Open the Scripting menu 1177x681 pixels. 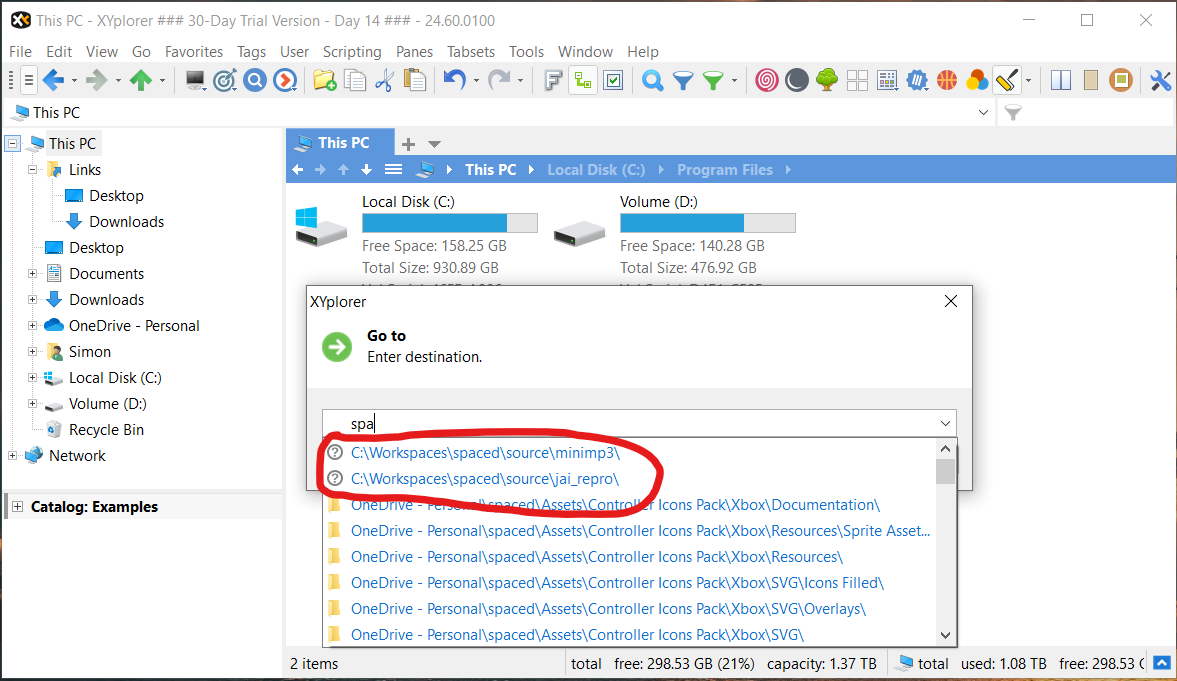(x=351, y=52)
